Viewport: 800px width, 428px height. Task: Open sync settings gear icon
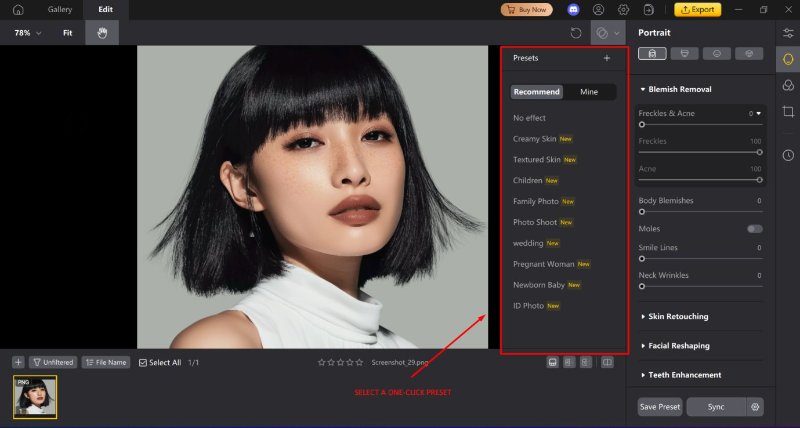755,407
